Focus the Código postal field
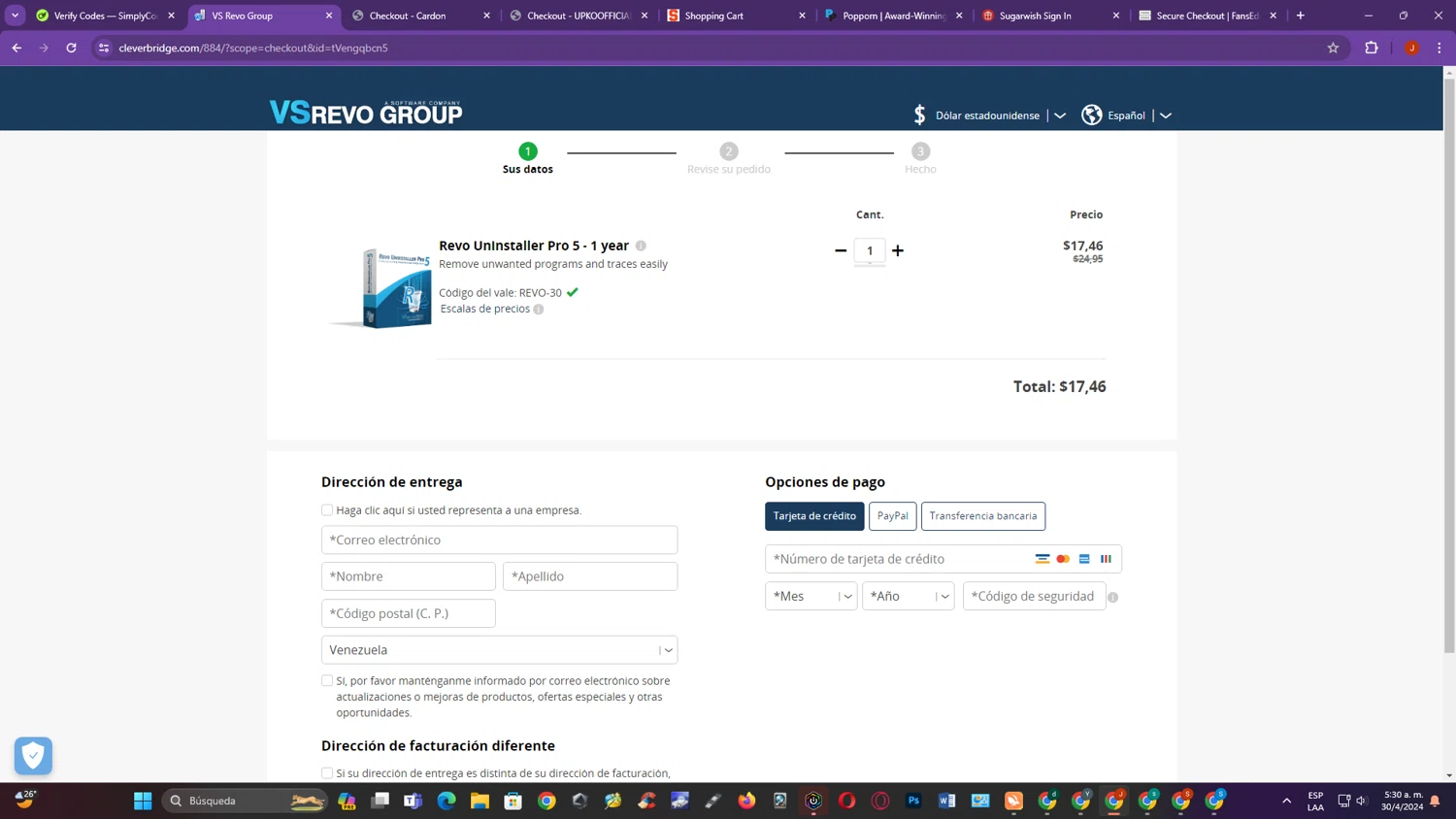Viewport: 1456px width, 819px height. (x=409, y=613)
